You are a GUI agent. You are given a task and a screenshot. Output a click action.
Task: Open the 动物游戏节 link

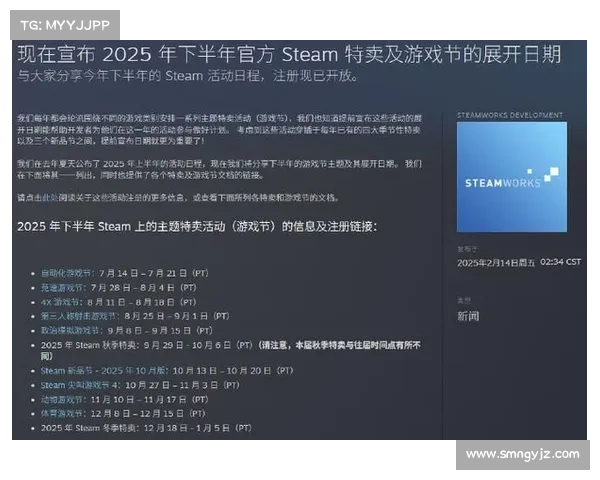(62, 400)
